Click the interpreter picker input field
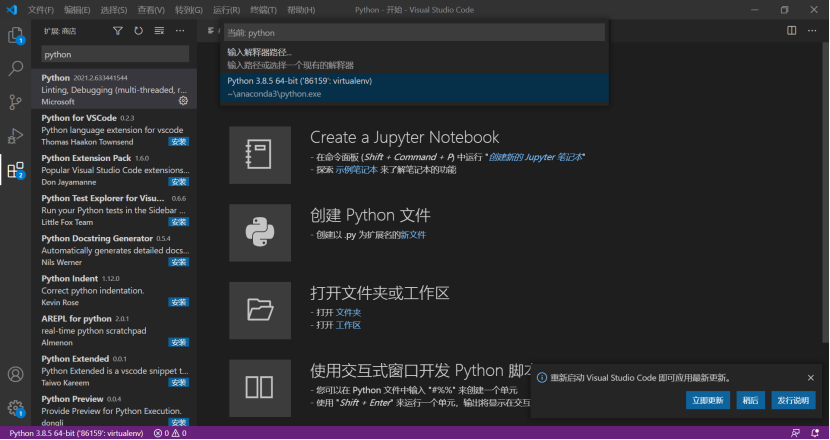Viewport: 830px width, 440px height. pyautogui.click(x=414, y=32)
